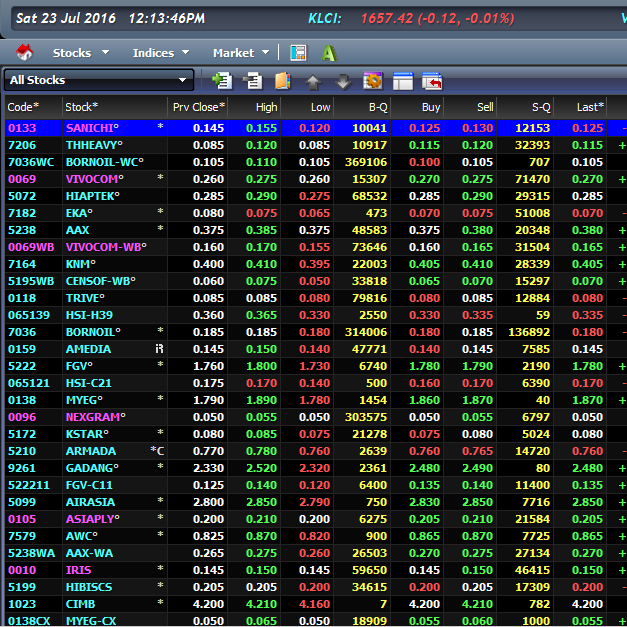Sort by the Low column header
627x627 pixels.
point(307,107)
